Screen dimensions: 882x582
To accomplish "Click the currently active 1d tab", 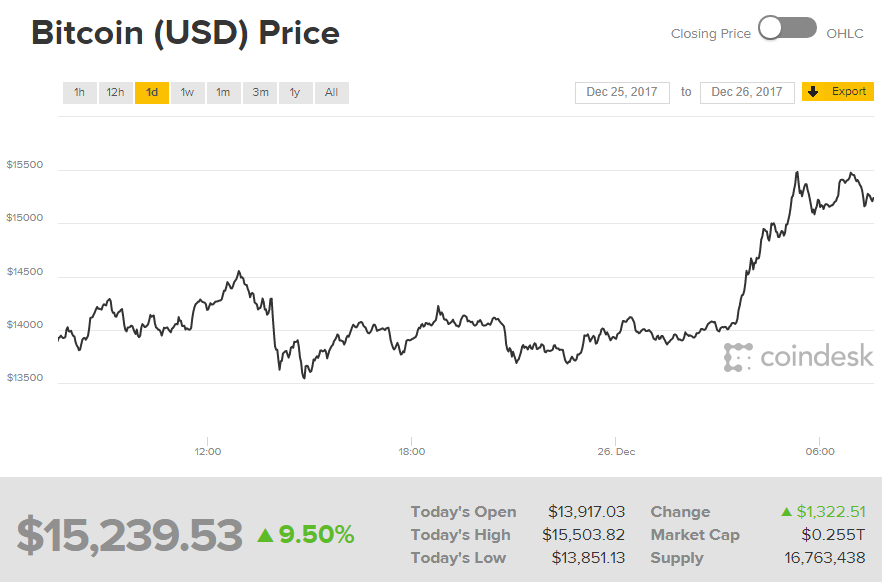I will pos(151,92).
